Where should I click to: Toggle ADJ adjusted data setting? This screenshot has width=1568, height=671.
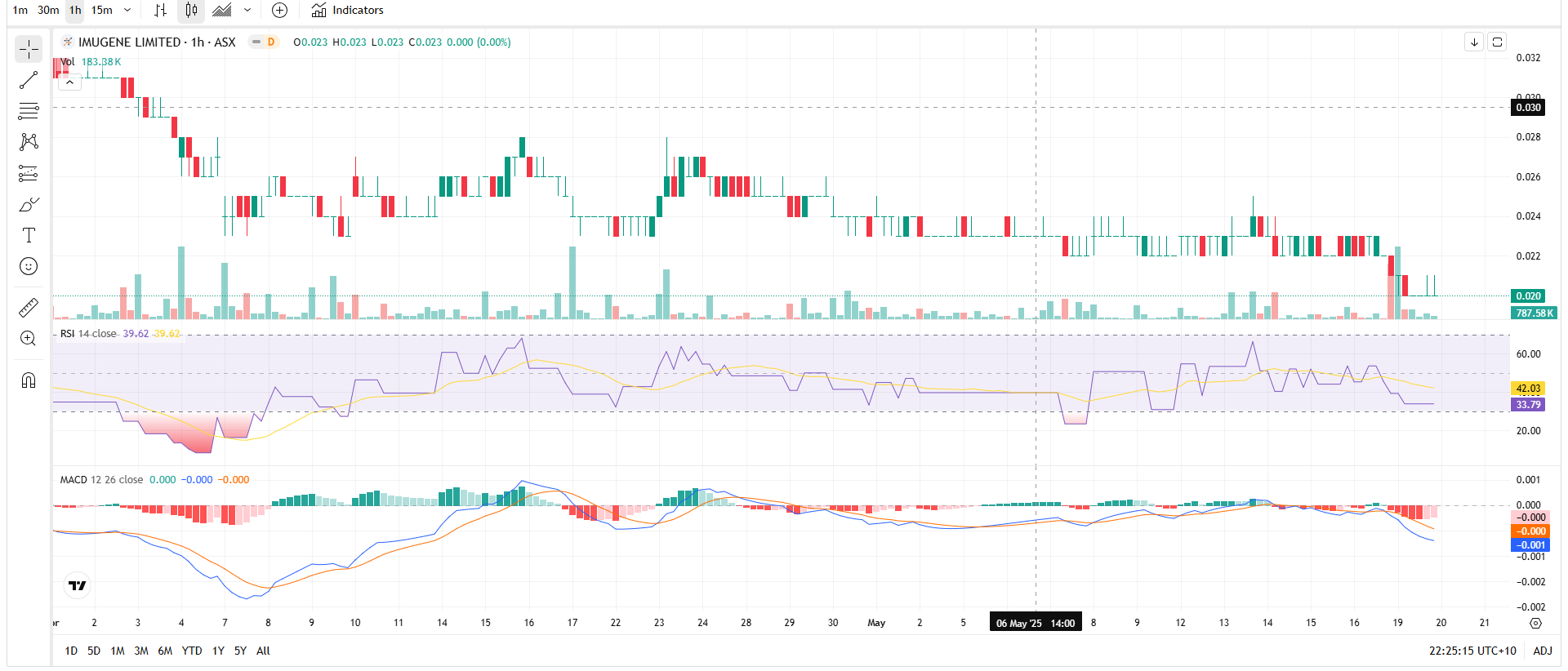1543,651
